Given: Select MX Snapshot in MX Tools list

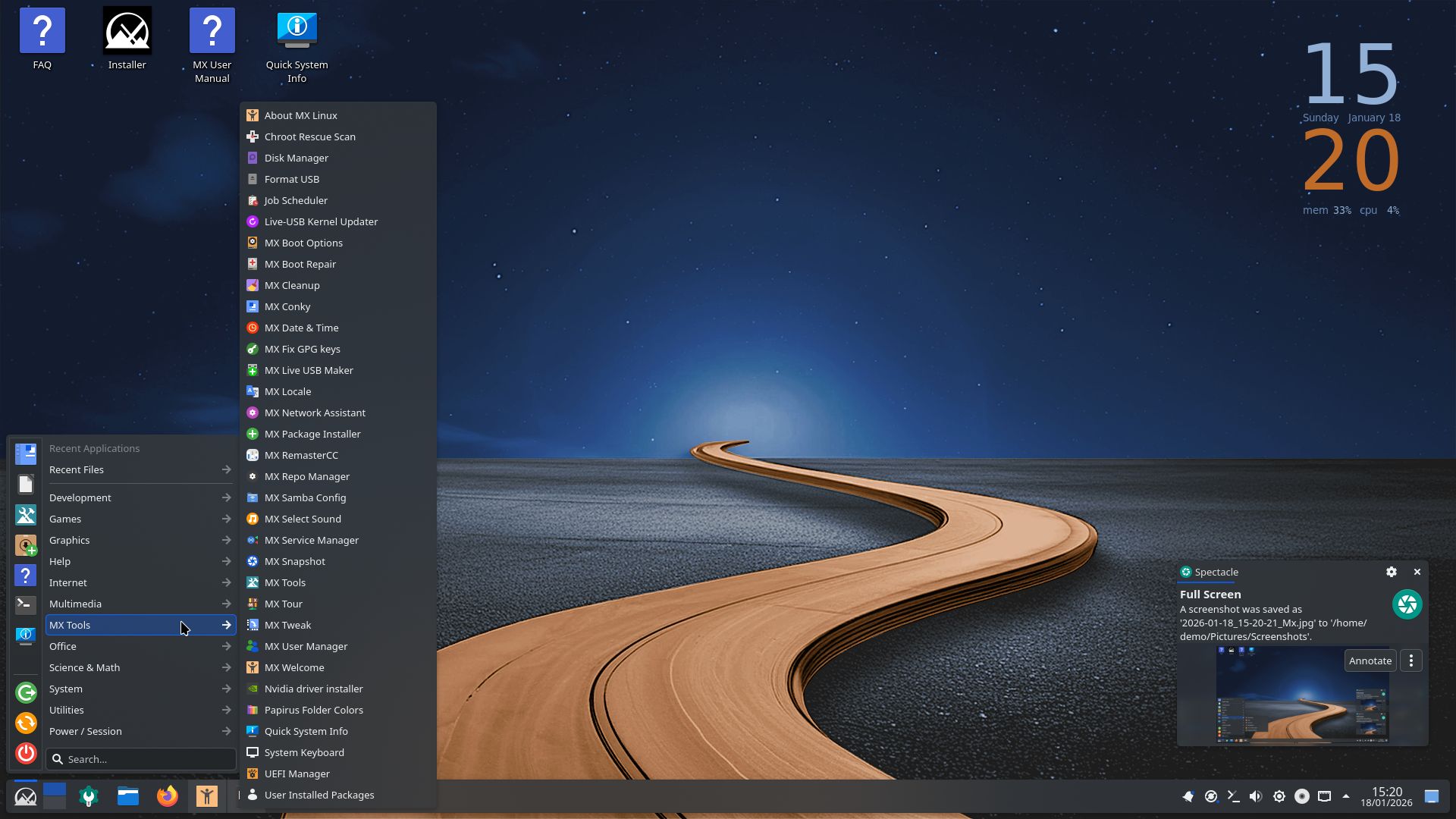Looking at the screenshot, I should pyautogui.click(x=295, y=561).
